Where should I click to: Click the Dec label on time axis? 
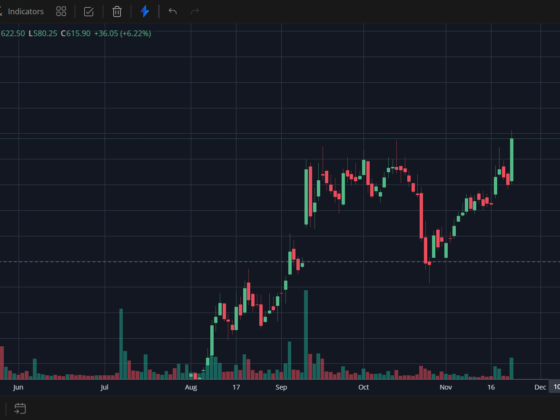click(x=540, y=388)
